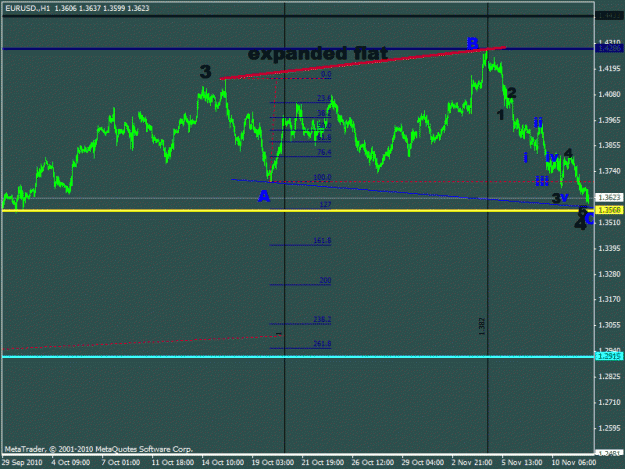Click price axis value 1.3395

tap(609, 248)
